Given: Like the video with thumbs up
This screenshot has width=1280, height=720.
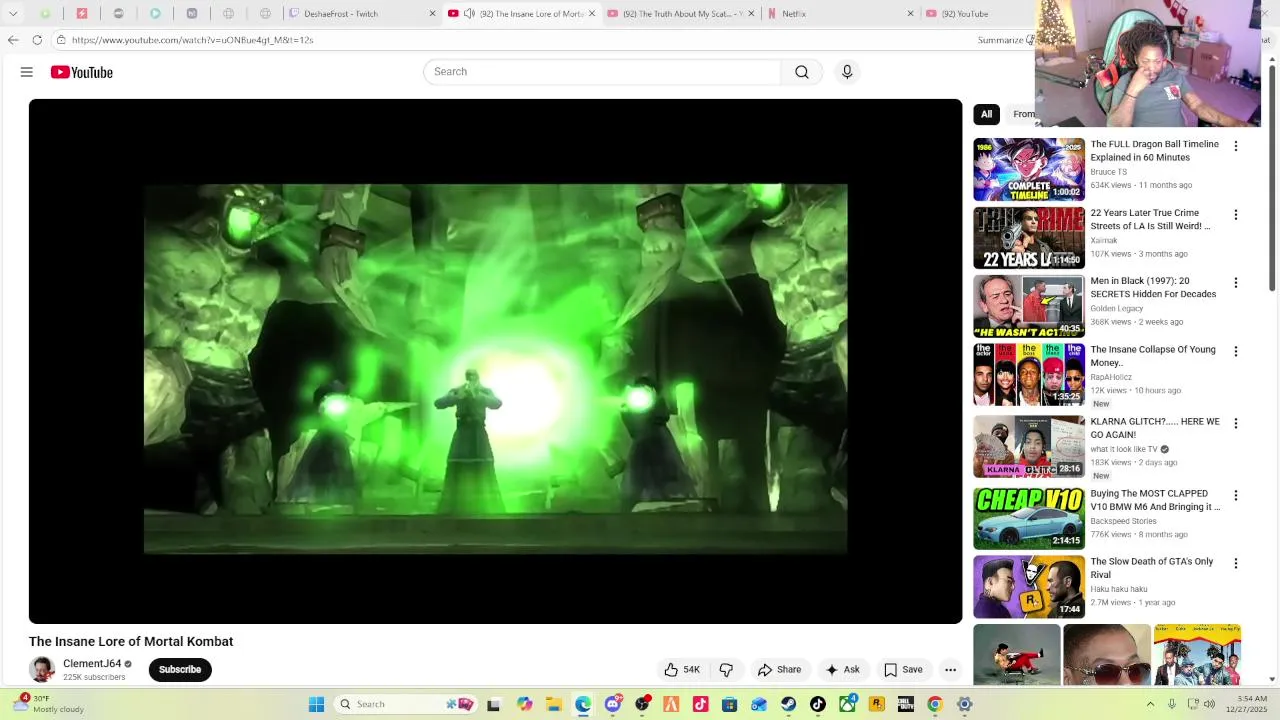Looking at the screenshot, I should (682, 670).
